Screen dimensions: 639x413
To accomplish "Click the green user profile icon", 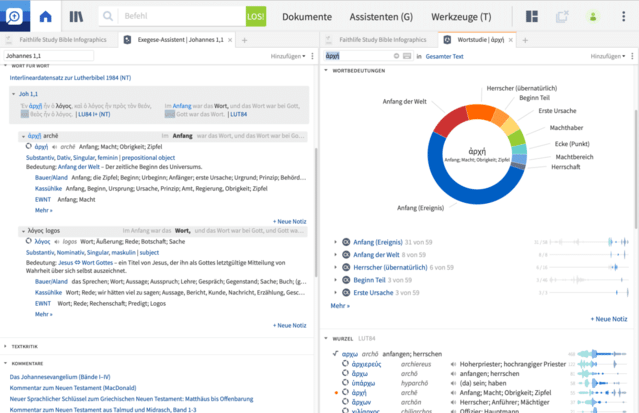I will (594, 17).
